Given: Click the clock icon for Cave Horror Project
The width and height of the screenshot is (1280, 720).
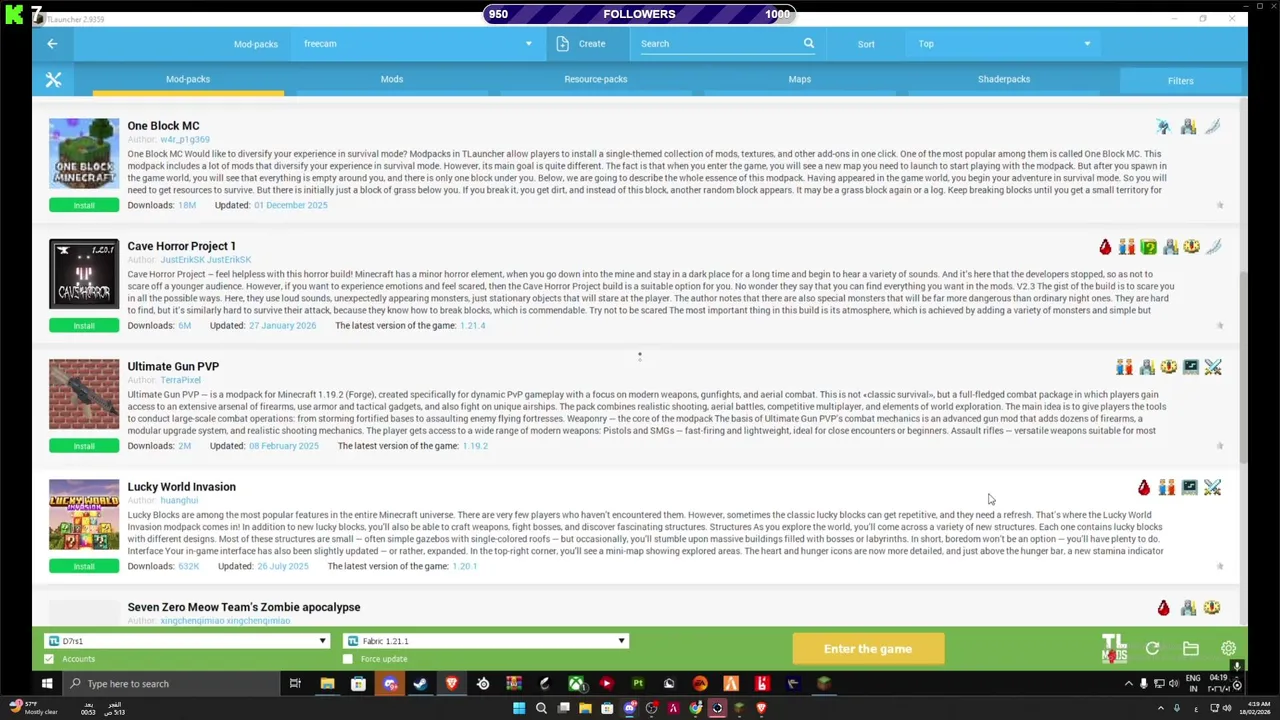Looking at the screenshot, I should pos(1191,247).
